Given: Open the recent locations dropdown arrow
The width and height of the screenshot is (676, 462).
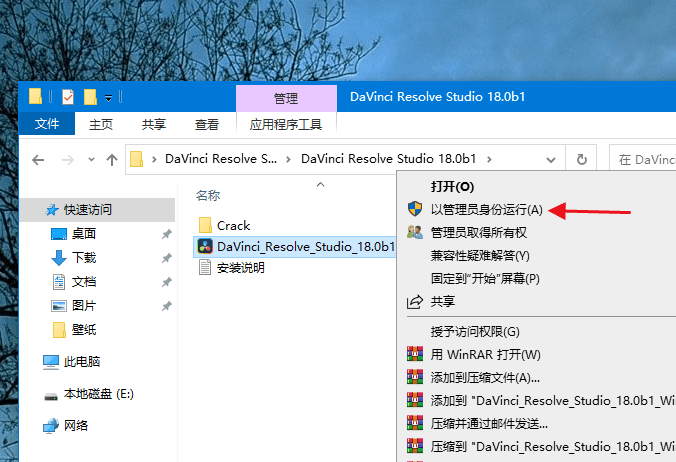Looking at the screenshot, I should (x=91, y=160).
